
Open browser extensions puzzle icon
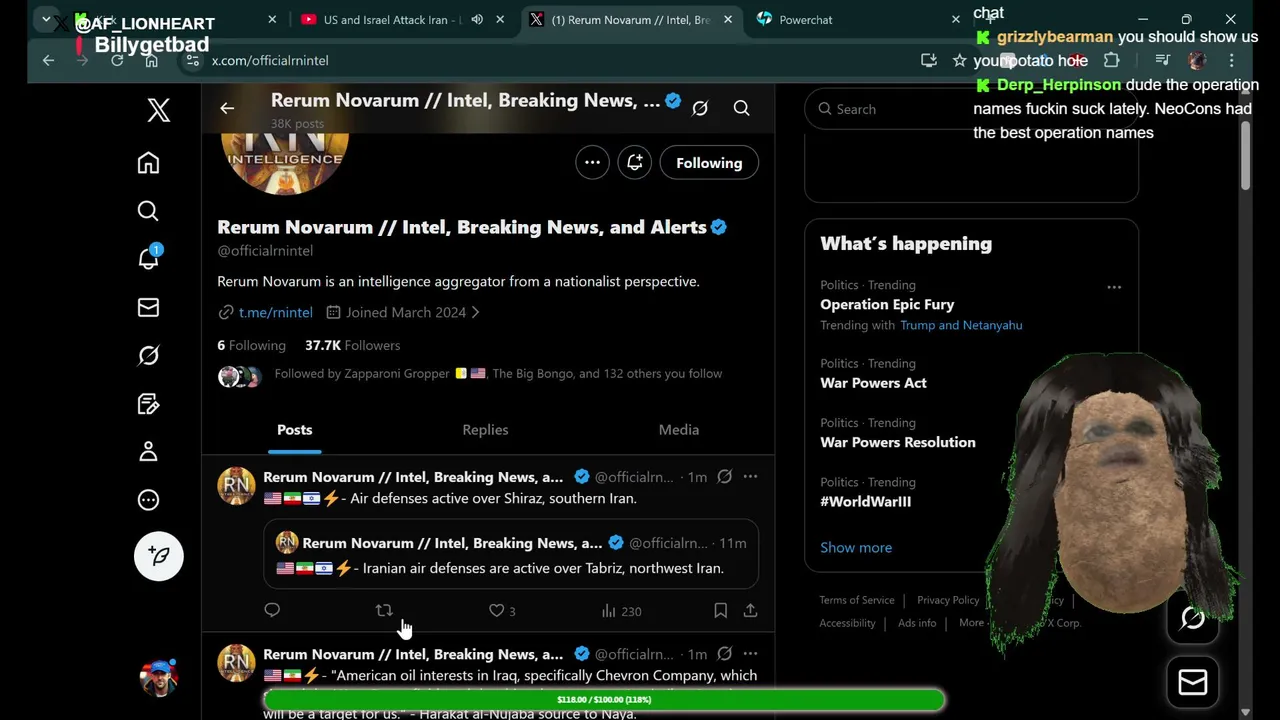tap(1111, 60)
